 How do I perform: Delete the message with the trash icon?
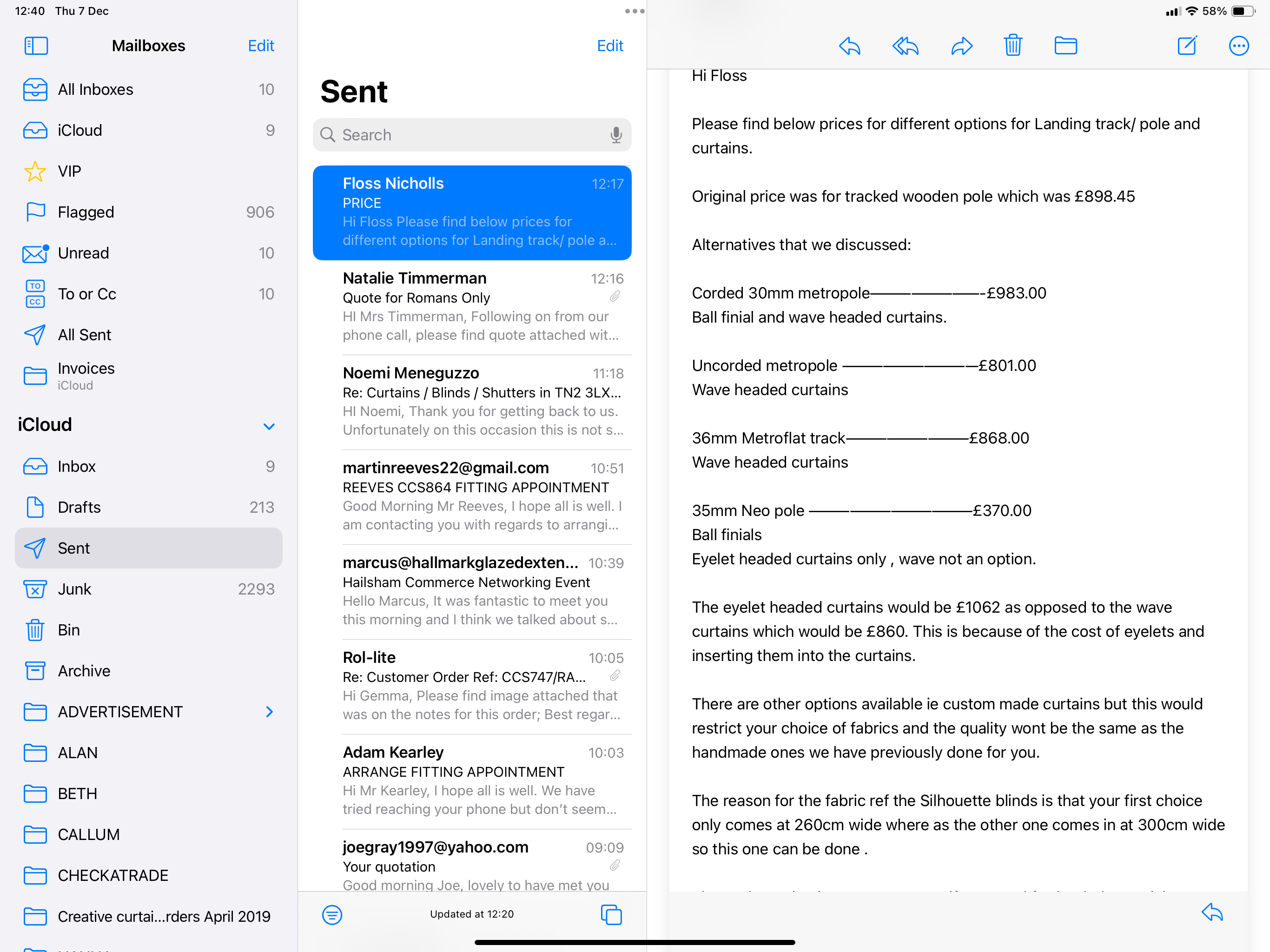pyautogui.click(x=1013, y=46)
